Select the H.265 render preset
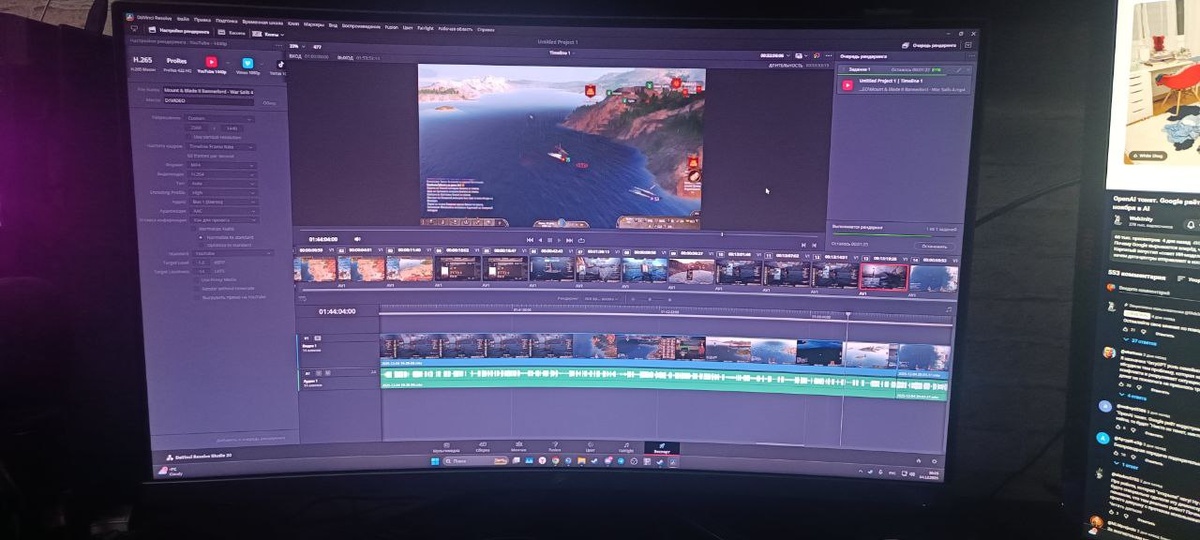 [142, 63]
